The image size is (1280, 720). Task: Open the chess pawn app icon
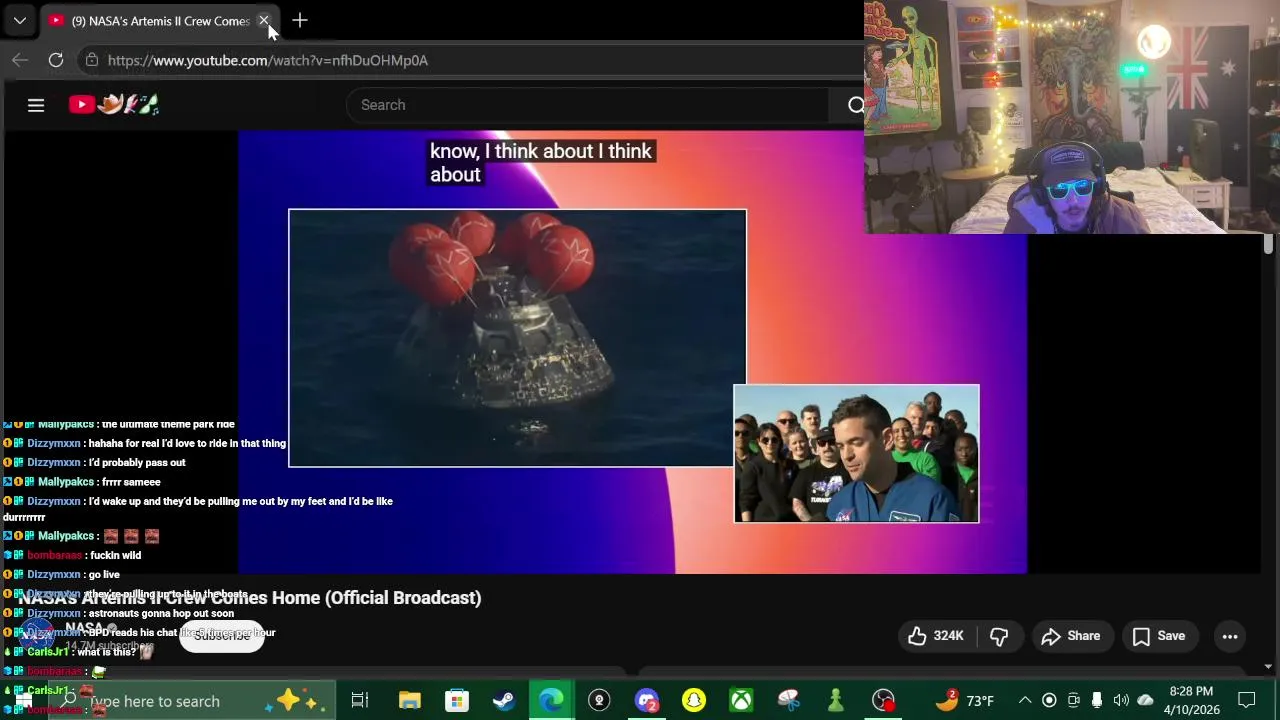(836, 701)
